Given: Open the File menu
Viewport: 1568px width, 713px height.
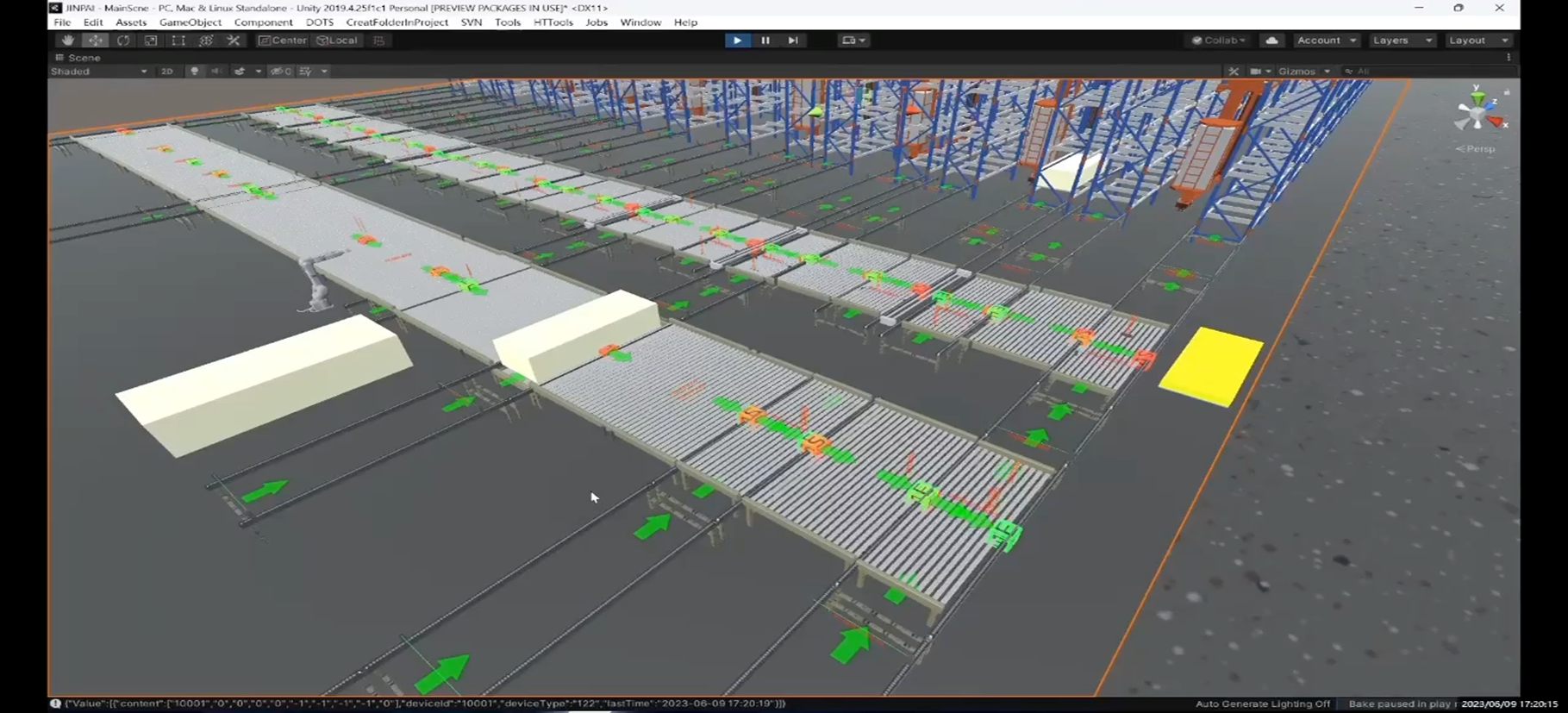Looking at the screenshot, I should (x=62, y=22).
